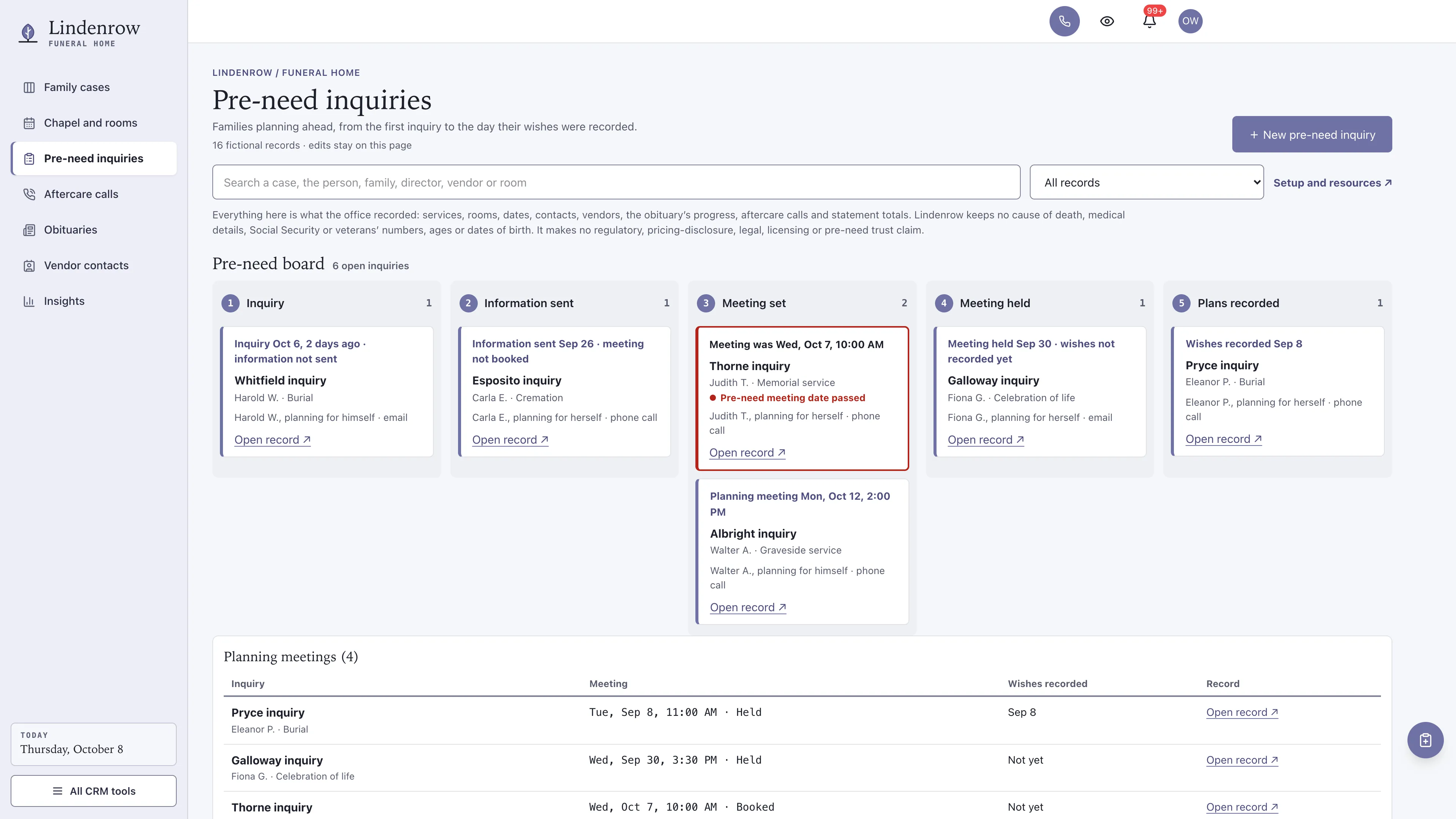The height and width of the screenshot is (819, 1456).
Task: Open Aftercare calls page
Action: [94, 194]
